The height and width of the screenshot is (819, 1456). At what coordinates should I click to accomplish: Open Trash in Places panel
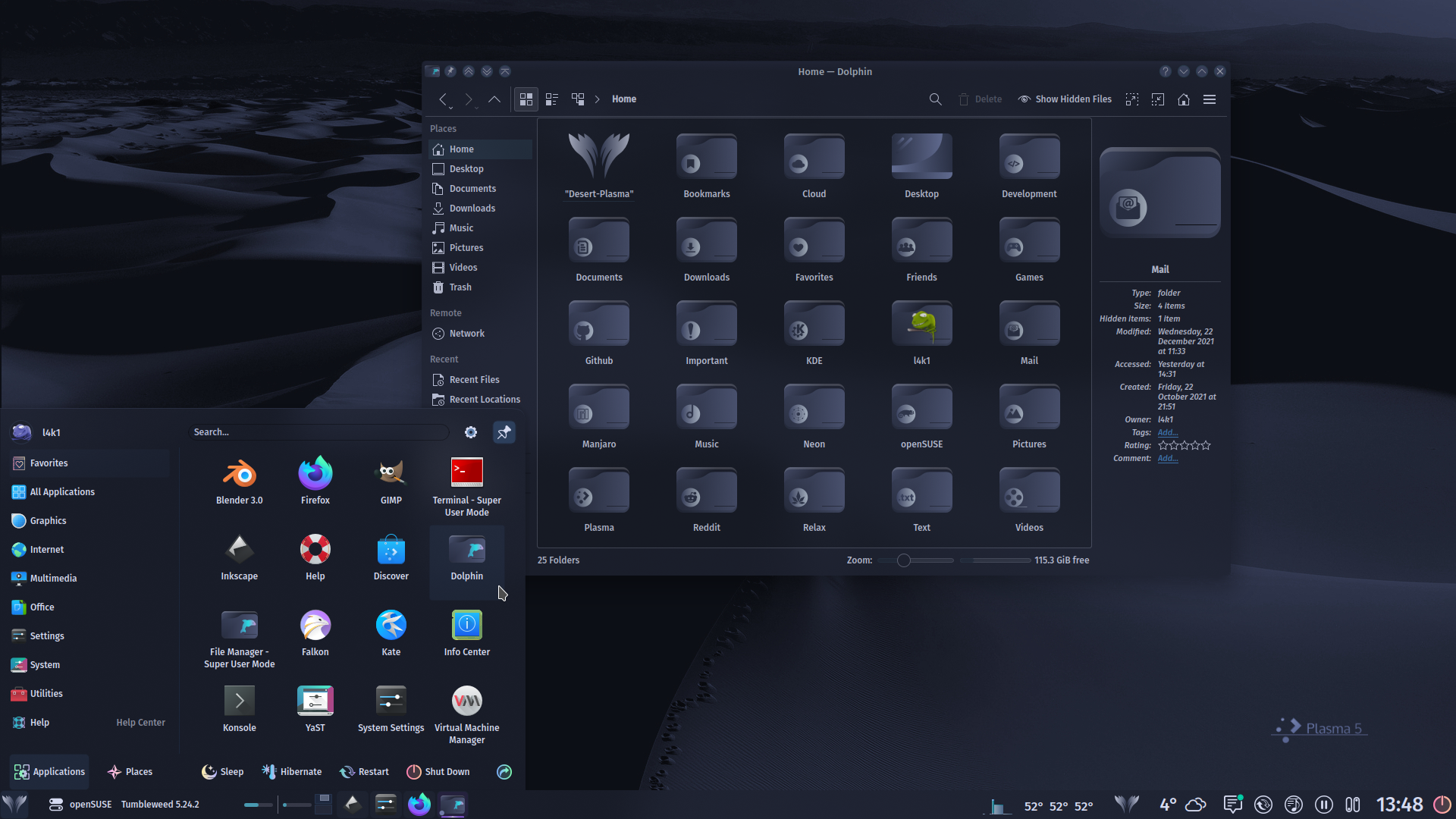[x=480, y=287]
